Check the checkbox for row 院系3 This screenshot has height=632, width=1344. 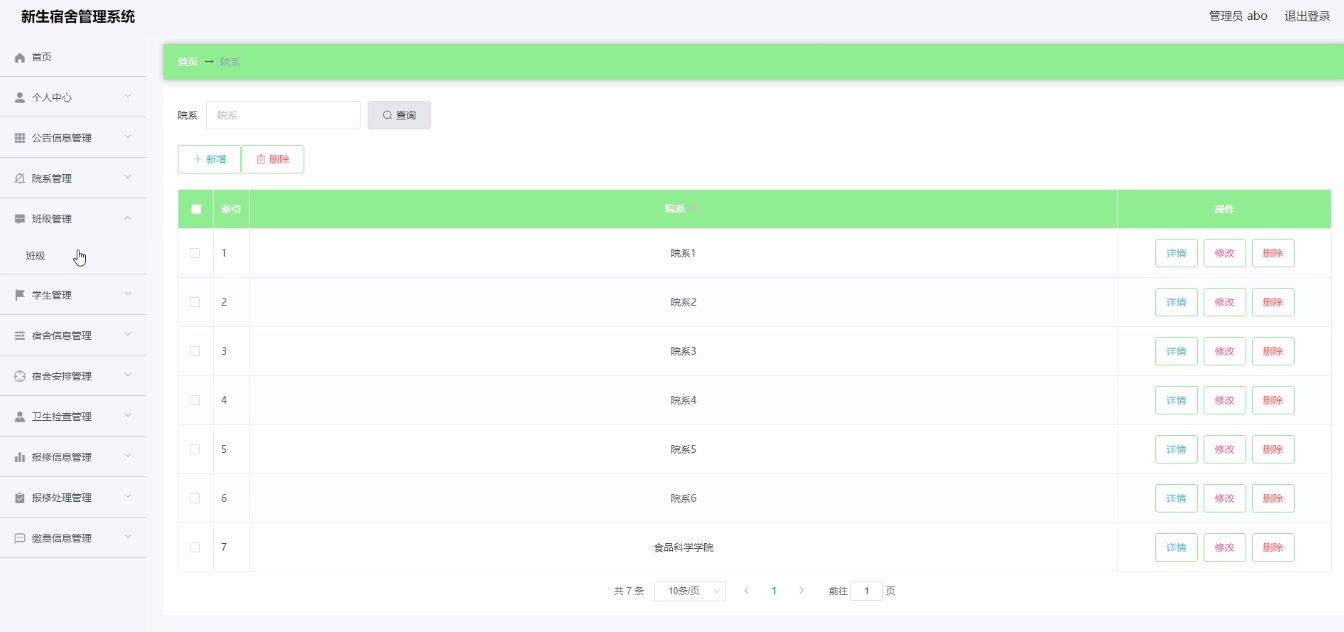[x=195, y=351]
